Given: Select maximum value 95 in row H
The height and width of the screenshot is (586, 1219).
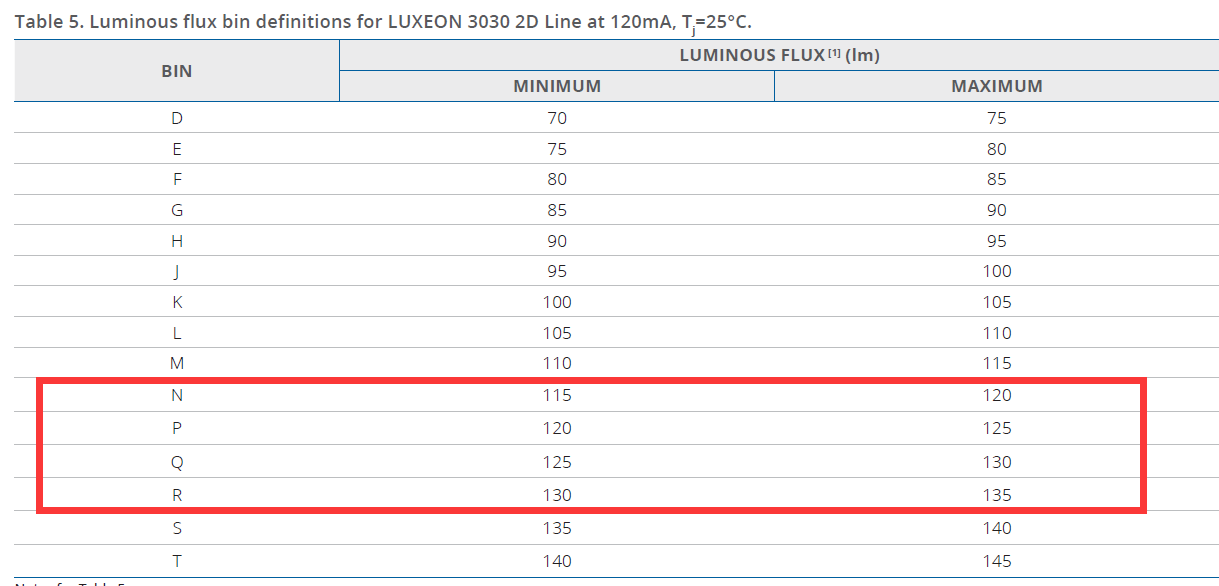Looking at the screenshot, I should (997, 241).
